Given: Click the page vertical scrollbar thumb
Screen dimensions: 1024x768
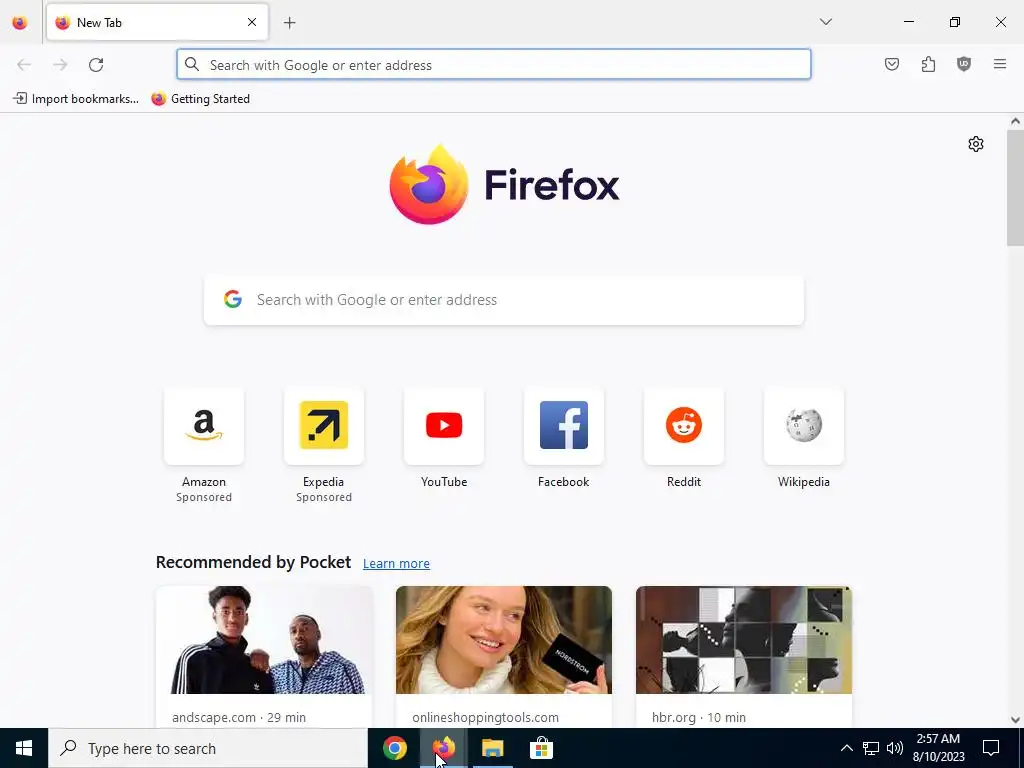Looking at the screenshot, I should click(1015, 187).
